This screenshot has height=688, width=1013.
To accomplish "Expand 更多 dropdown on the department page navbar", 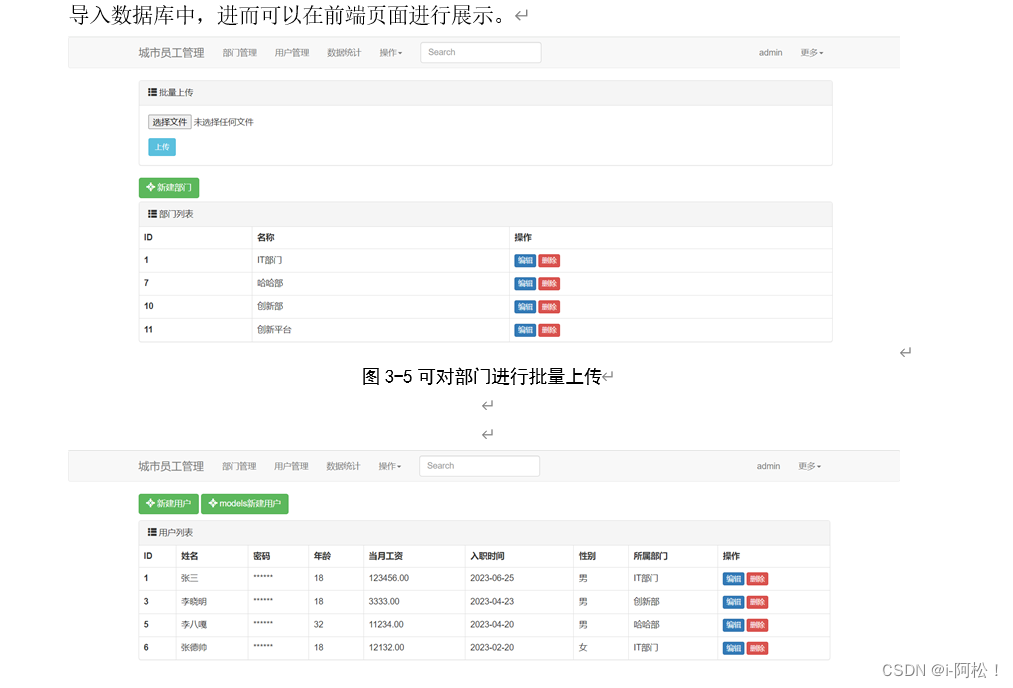I will (811, 53).
